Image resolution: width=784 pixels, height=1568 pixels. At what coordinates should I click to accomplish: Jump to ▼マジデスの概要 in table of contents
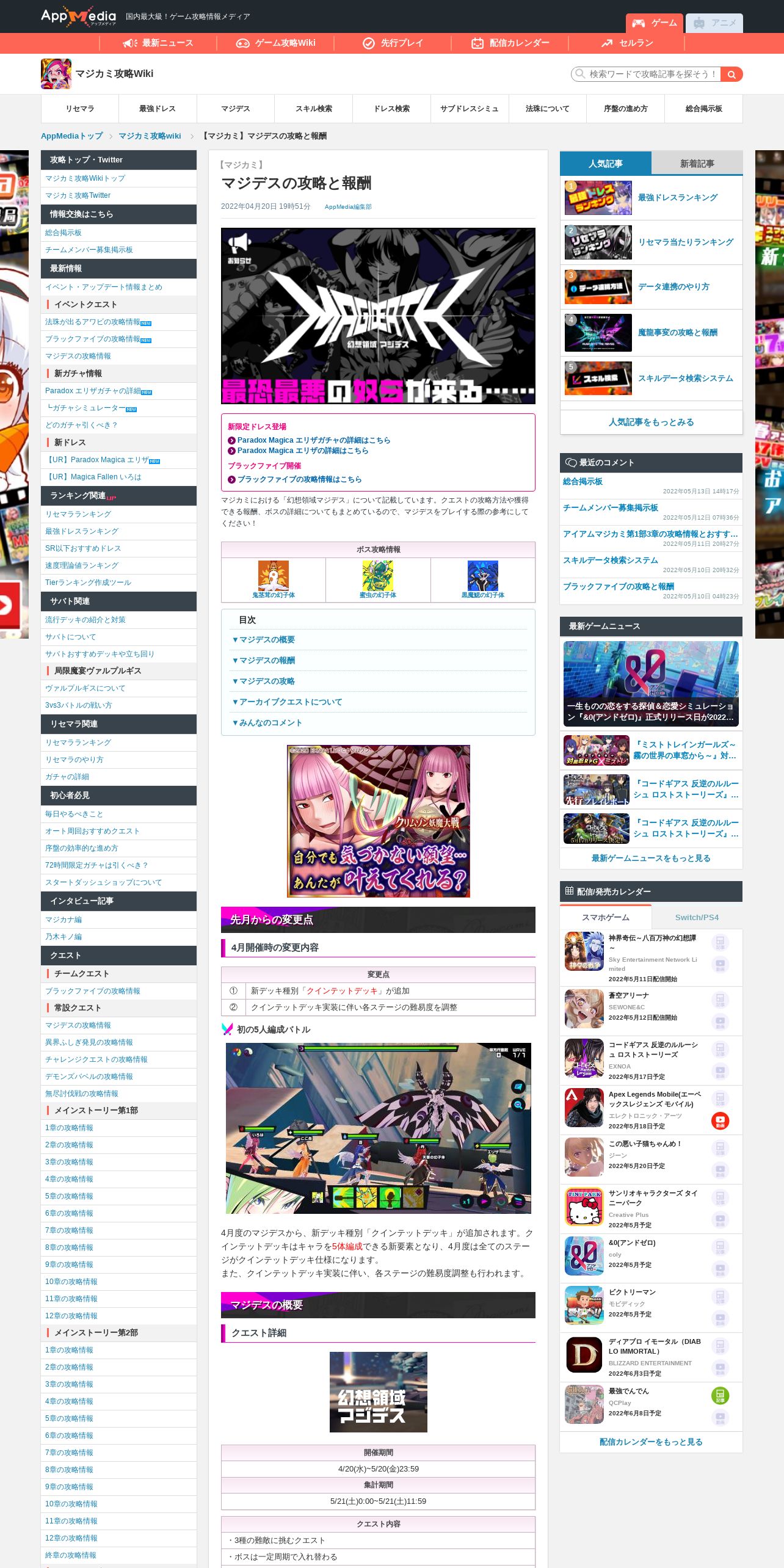(x=263, y=639)
